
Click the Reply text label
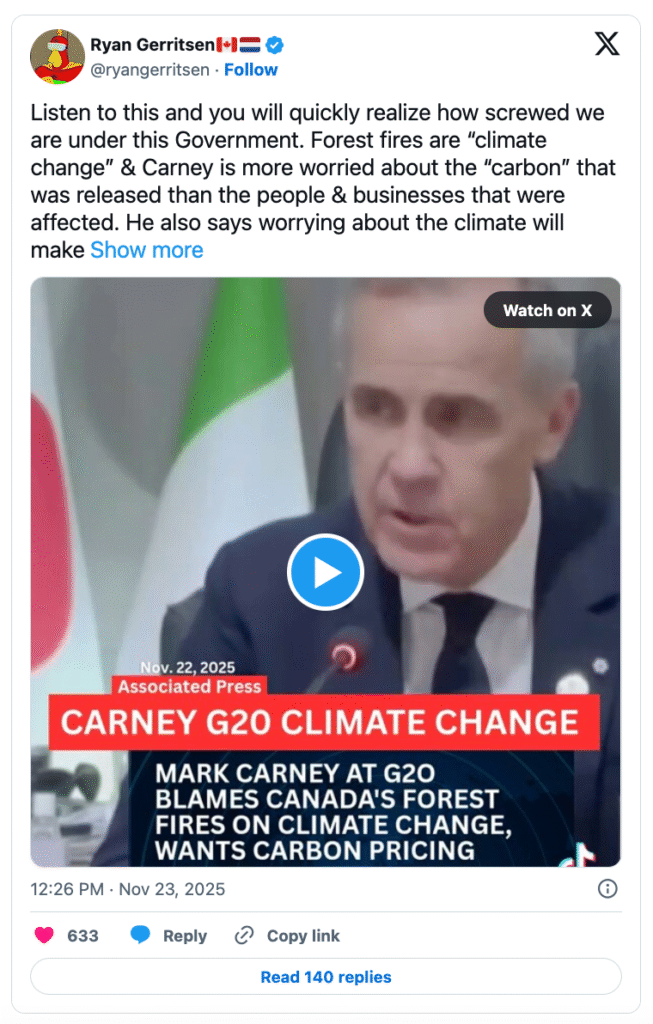[x=185, y=936]
